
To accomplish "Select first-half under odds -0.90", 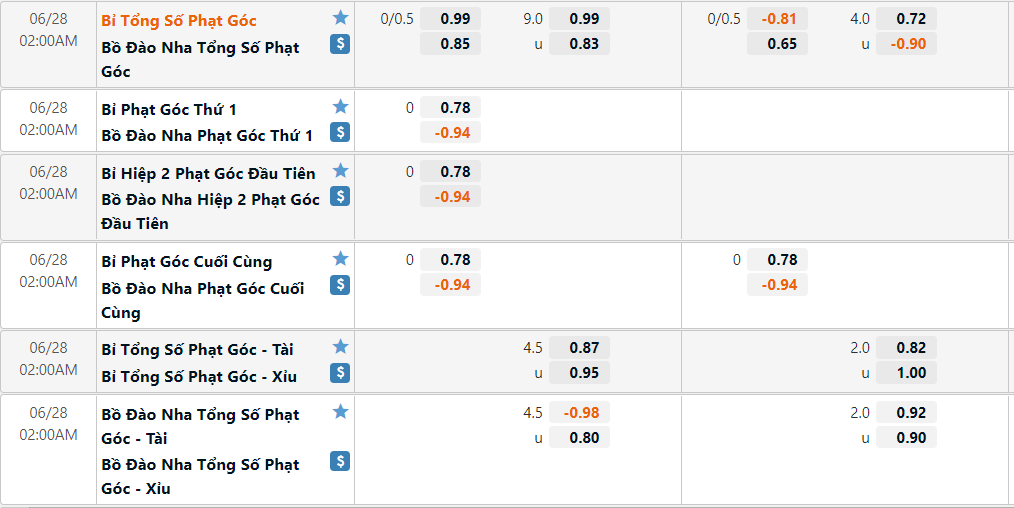I will (x=907, y=44).
